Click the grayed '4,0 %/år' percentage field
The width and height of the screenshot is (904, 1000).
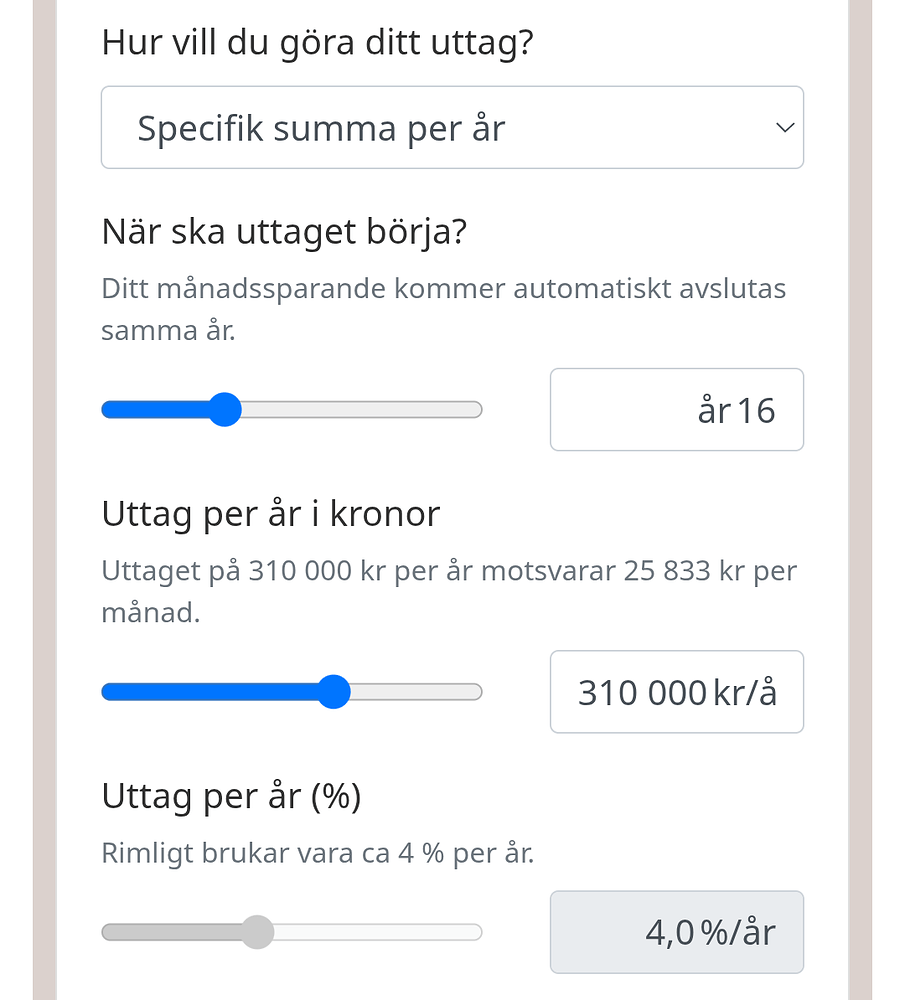click(x=676, y=931)
